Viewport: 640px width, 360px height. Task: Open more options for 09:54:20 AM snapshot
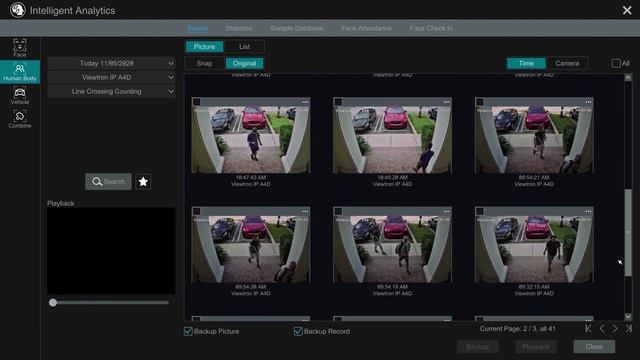(305, 211)
